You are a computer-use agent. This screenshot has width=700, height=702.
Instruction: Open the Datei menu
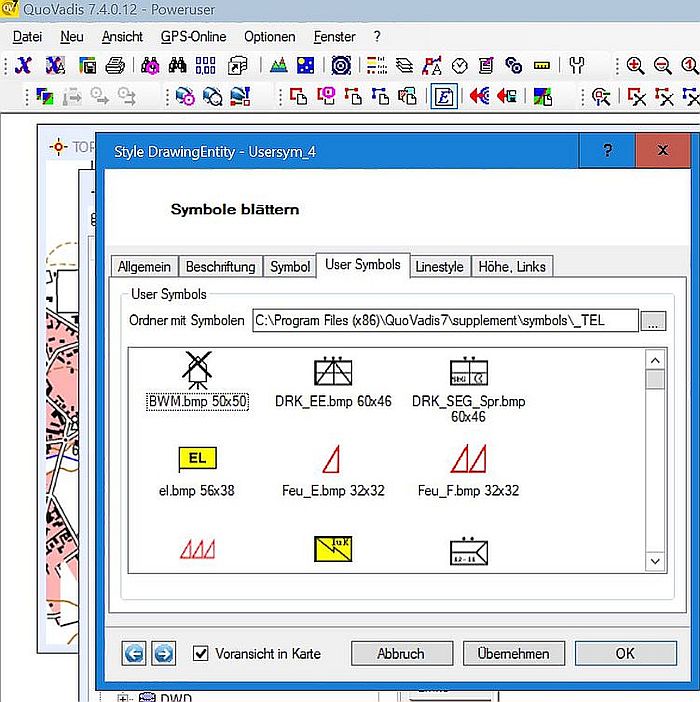(x=27, y=37)
